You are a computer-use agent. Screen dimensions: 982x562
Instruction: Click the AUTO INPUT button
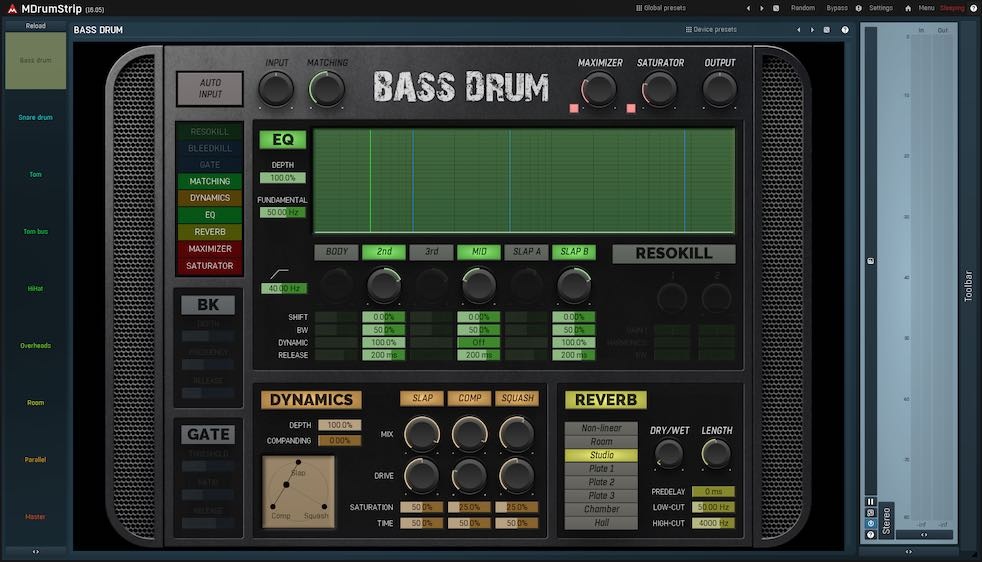[210, 88]
